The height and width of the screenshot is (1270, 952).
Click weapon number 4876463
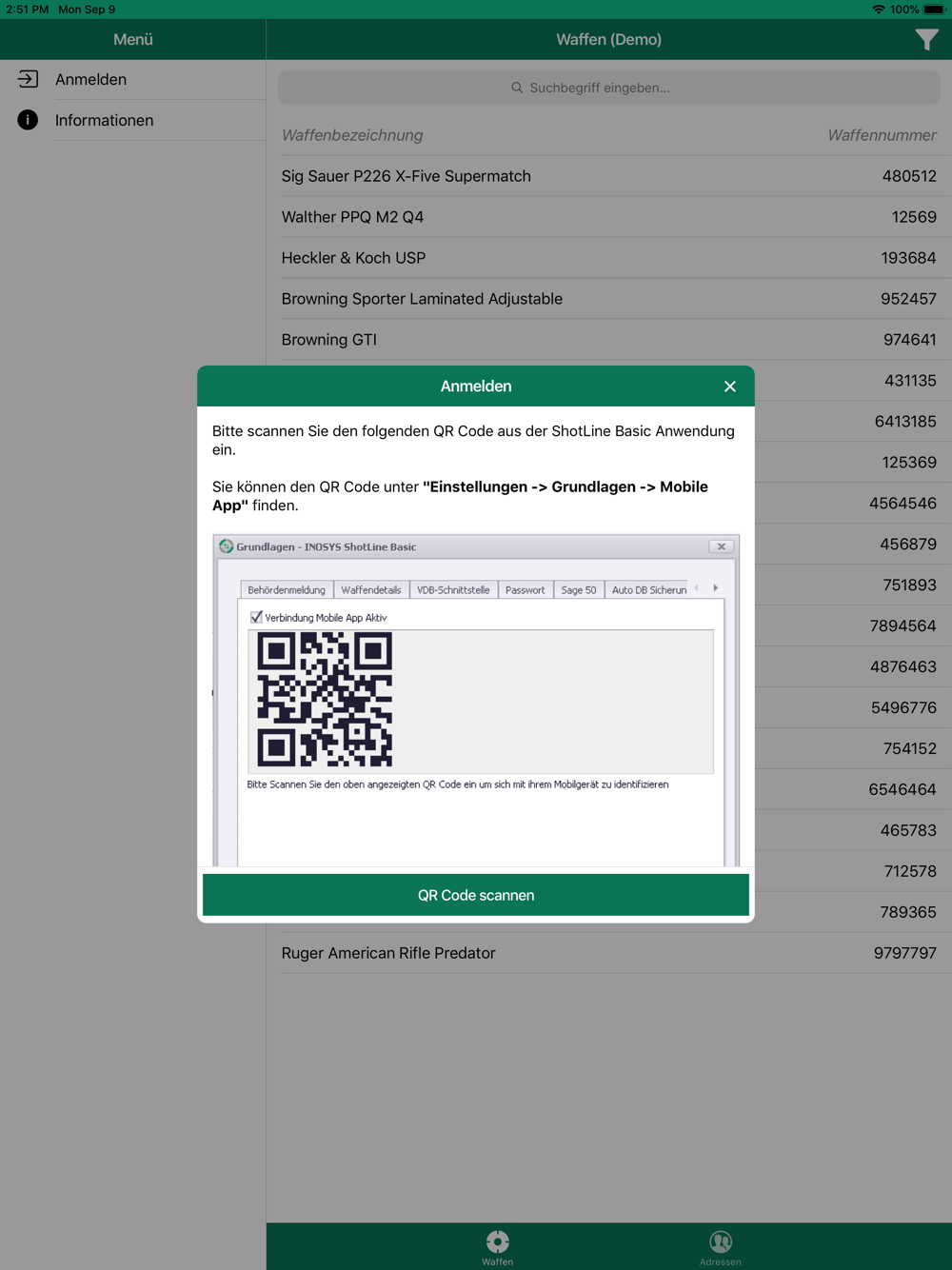pos(903,667)
